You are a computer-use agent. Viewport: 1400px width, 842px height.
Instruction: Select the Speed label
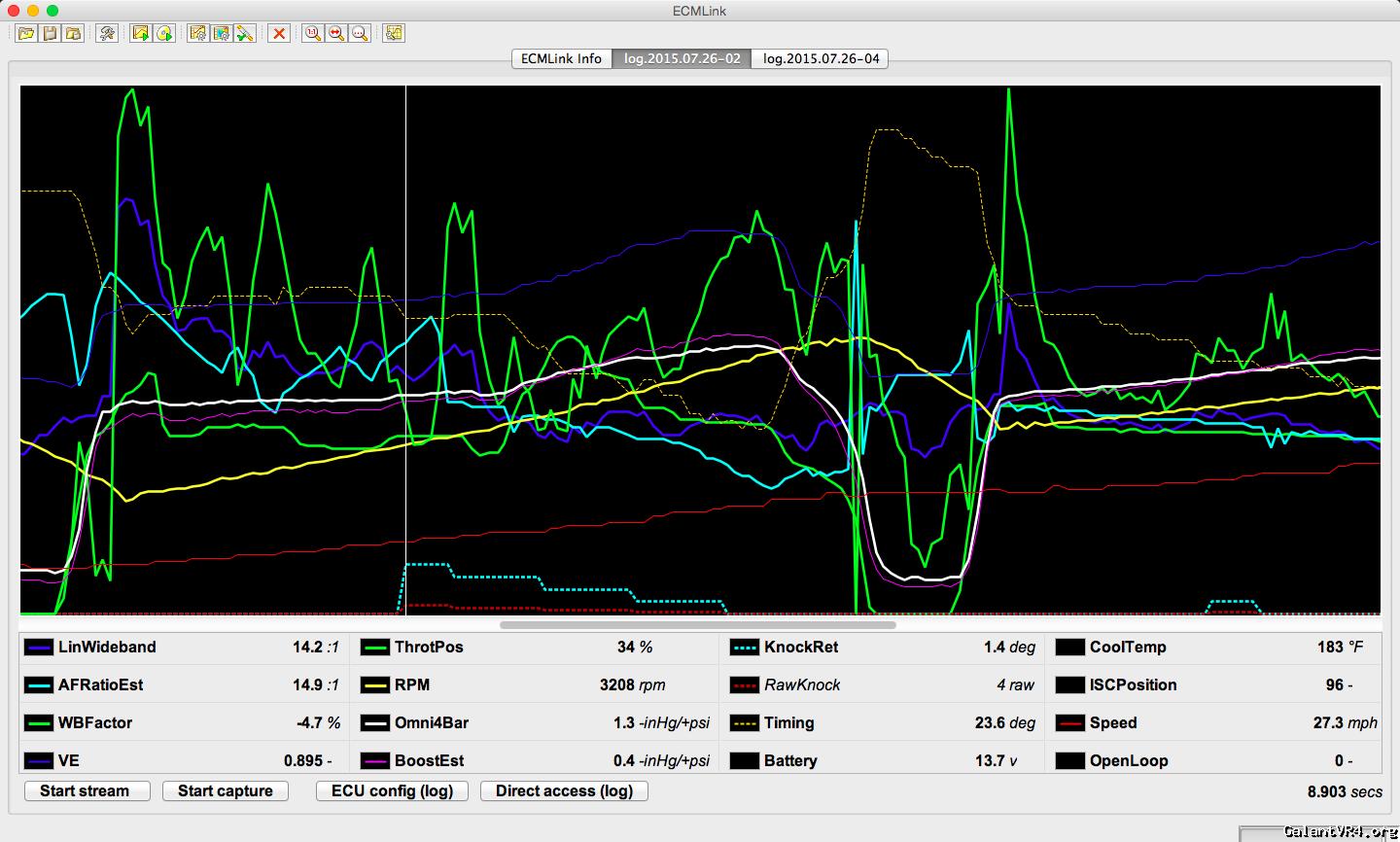[x=1113, y=723]
